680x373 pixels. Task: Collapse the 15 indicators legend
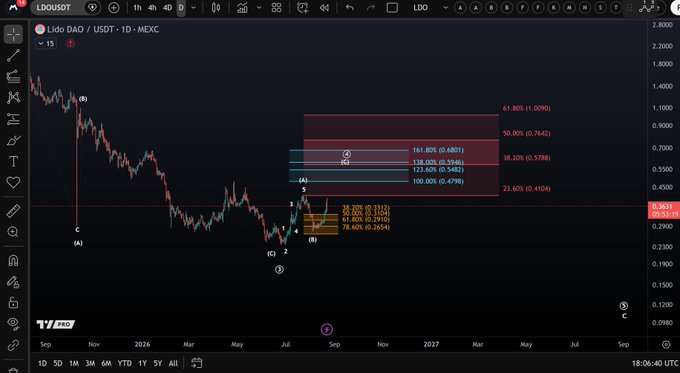[46, 43]
